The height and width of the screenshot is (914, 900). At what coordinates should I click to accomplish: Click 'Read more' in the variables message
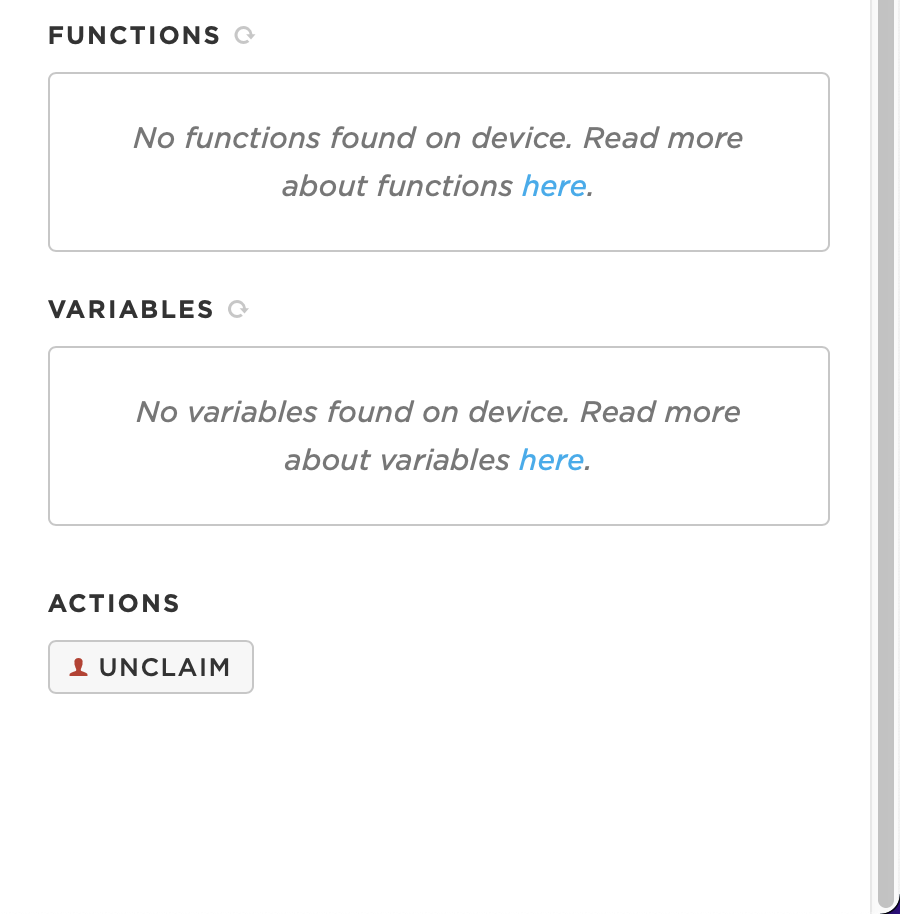tap(660, 412)
